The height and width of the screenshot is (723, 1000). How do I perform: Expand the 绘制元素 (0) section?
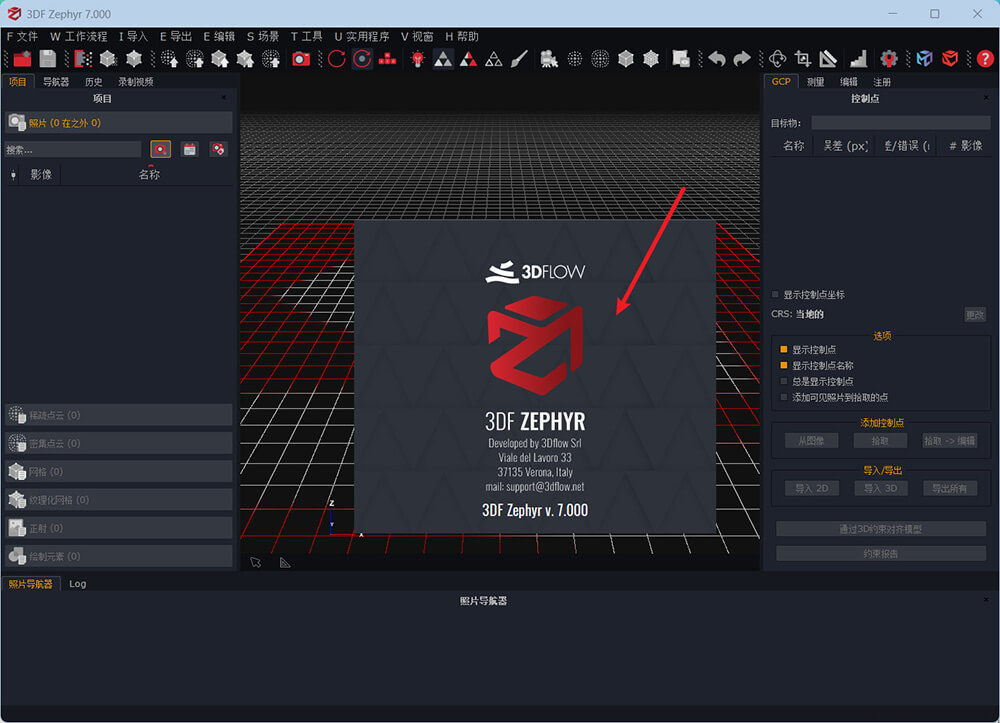coord(119,556)
